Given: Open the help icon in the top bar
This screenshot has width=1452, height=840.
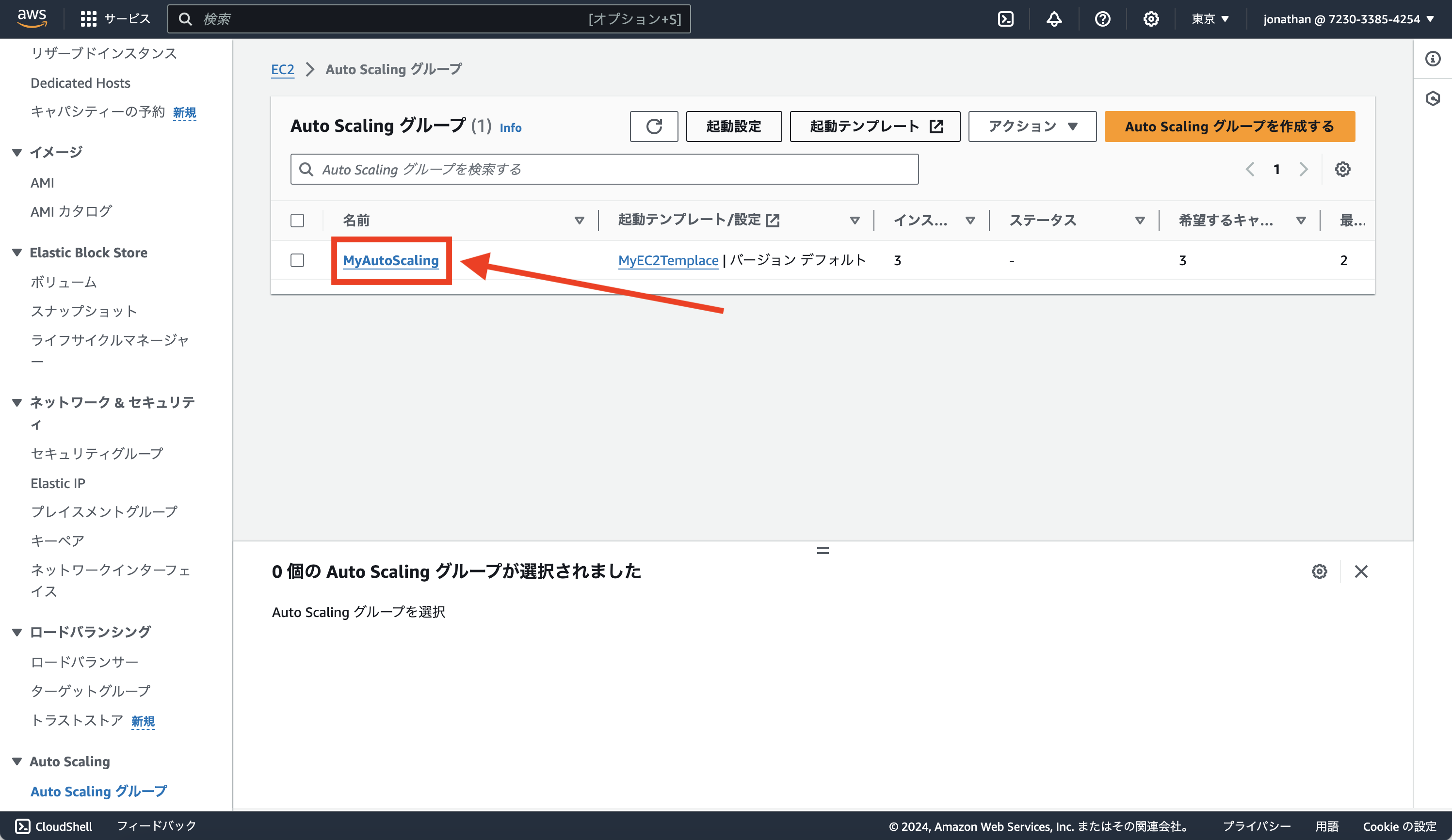Looking at the screenshot, I should click(x=1102, y=18).
